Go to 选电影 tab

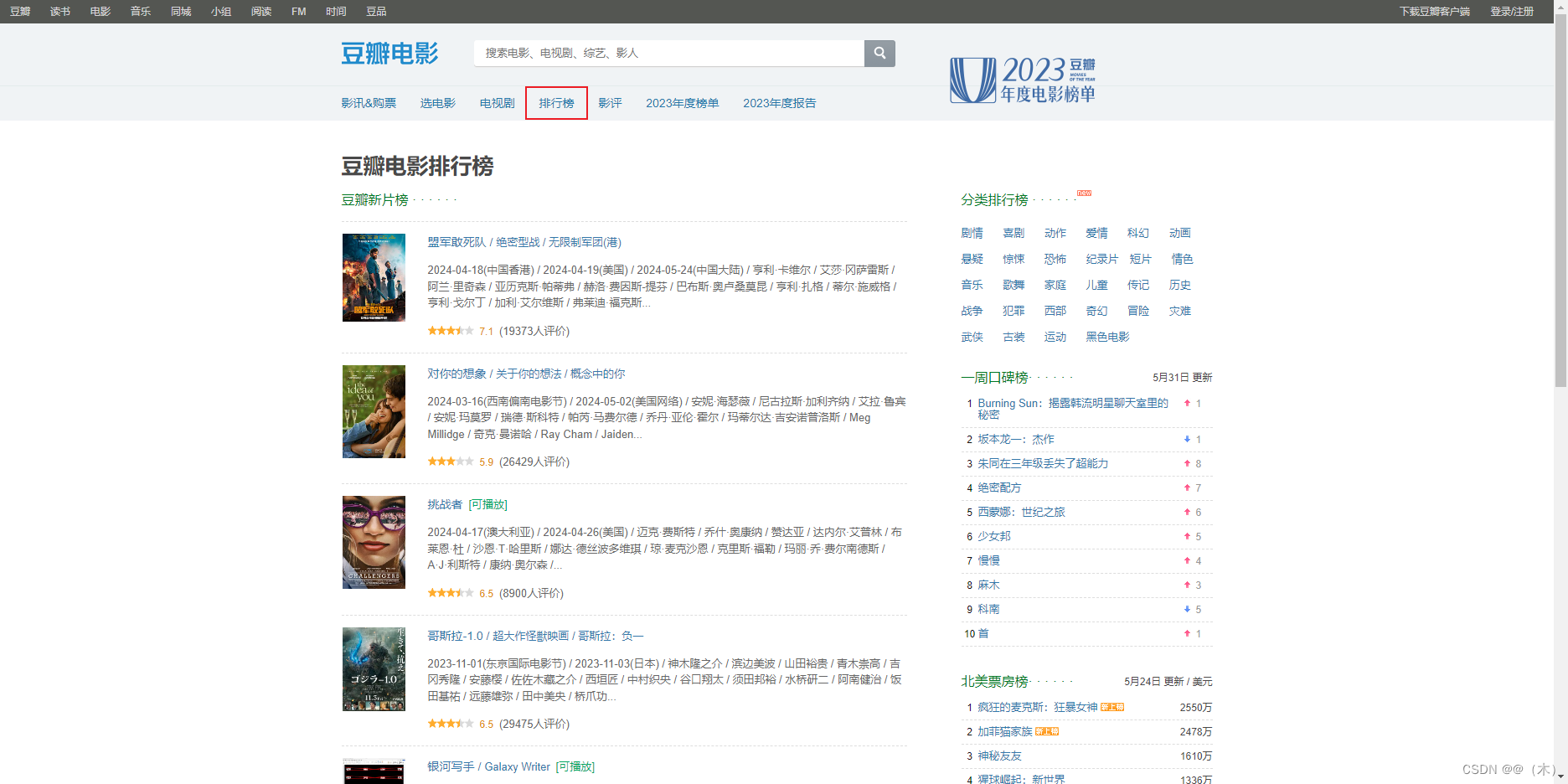coord(438,103)
